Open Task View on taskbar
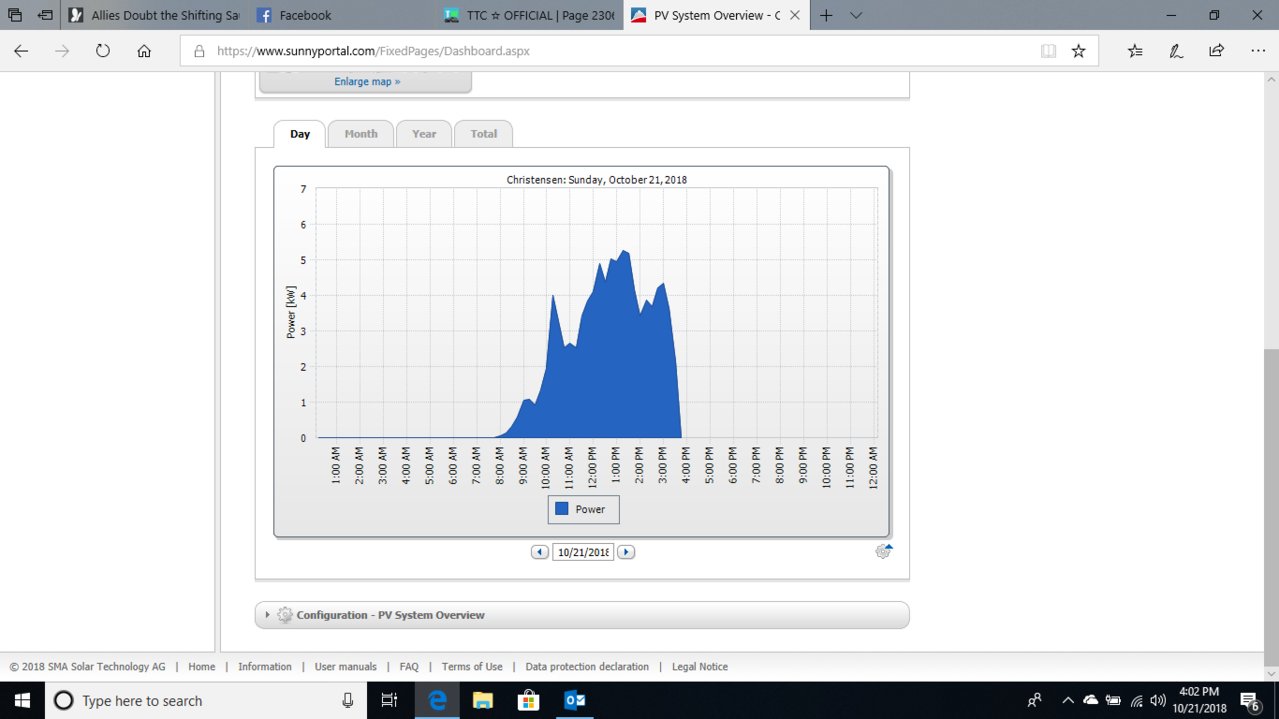The width and height of the screenshot is (1279, 719). pyautogui.click(x=390, y=701)
